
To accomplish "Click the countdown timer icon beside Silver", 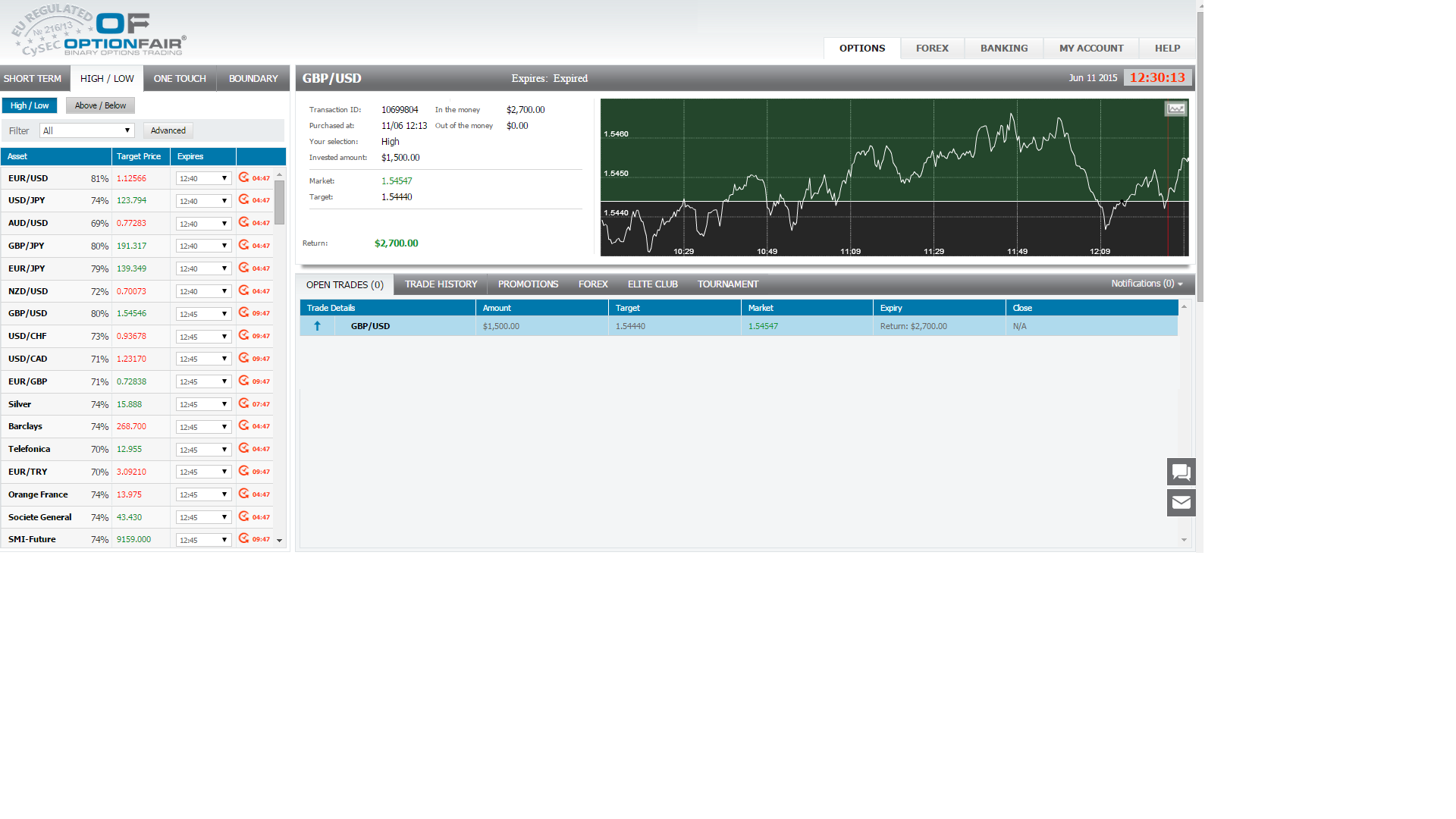I will click(243, 403).
